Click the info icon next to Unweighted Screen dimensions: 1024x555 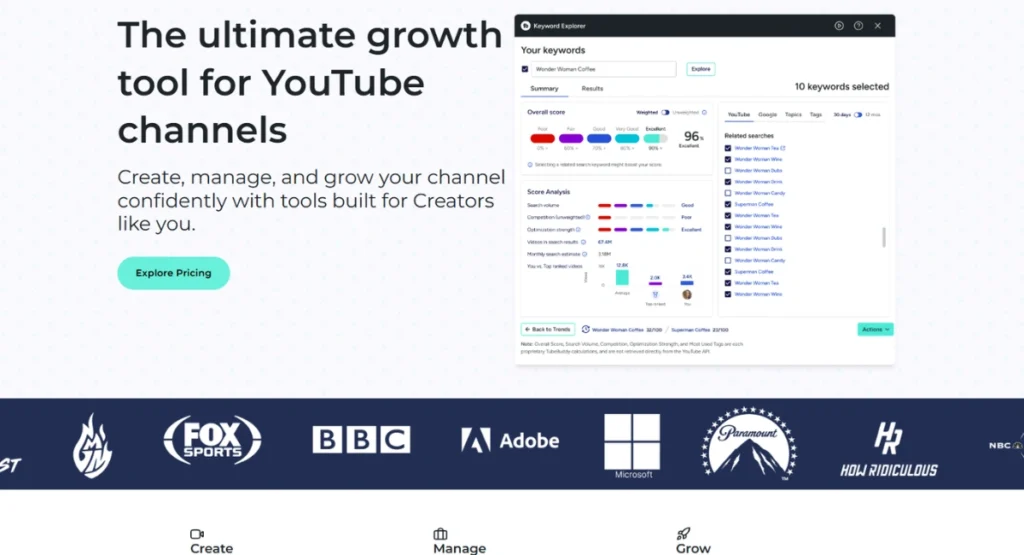704,112
